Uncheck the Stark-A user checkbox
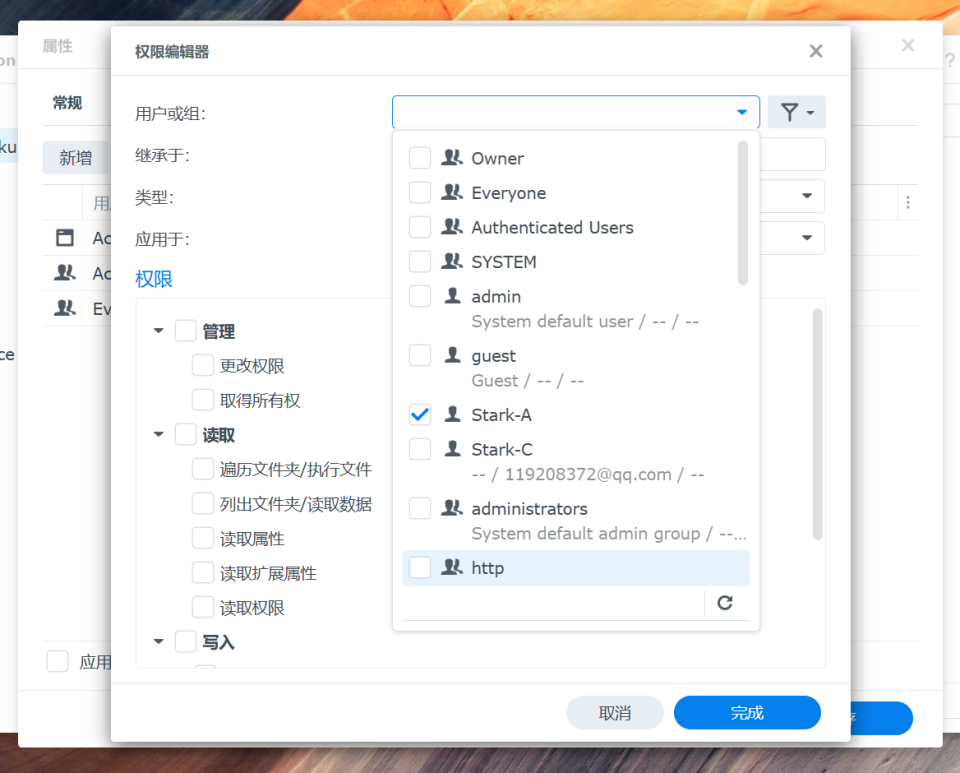Image resolution: width=960 pixels, height=773 pixels. [420, 415]
